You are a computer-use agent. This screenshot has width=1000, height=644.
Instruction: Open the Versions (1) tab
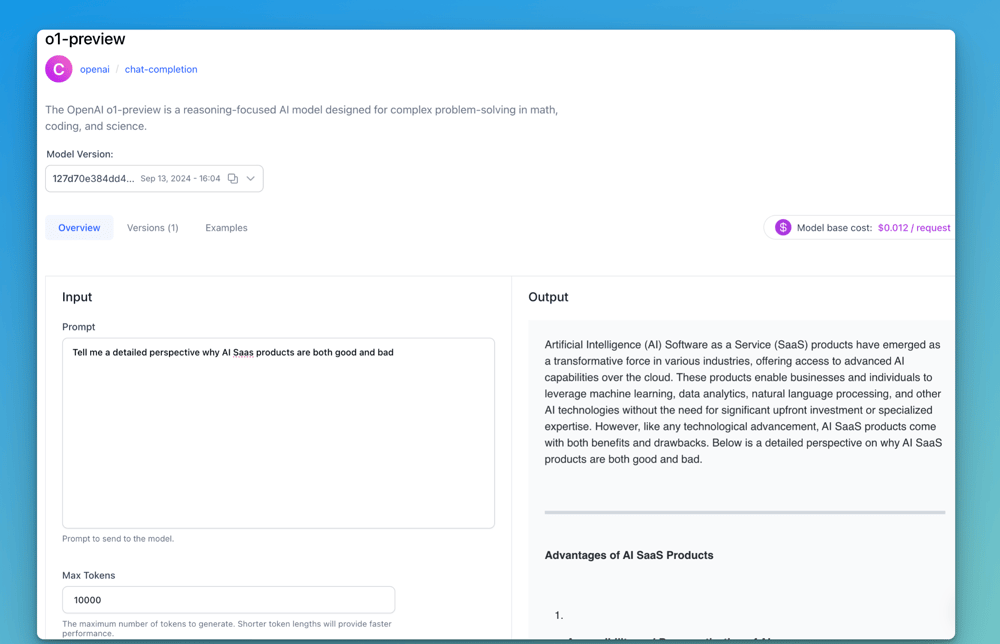point(153,228)
